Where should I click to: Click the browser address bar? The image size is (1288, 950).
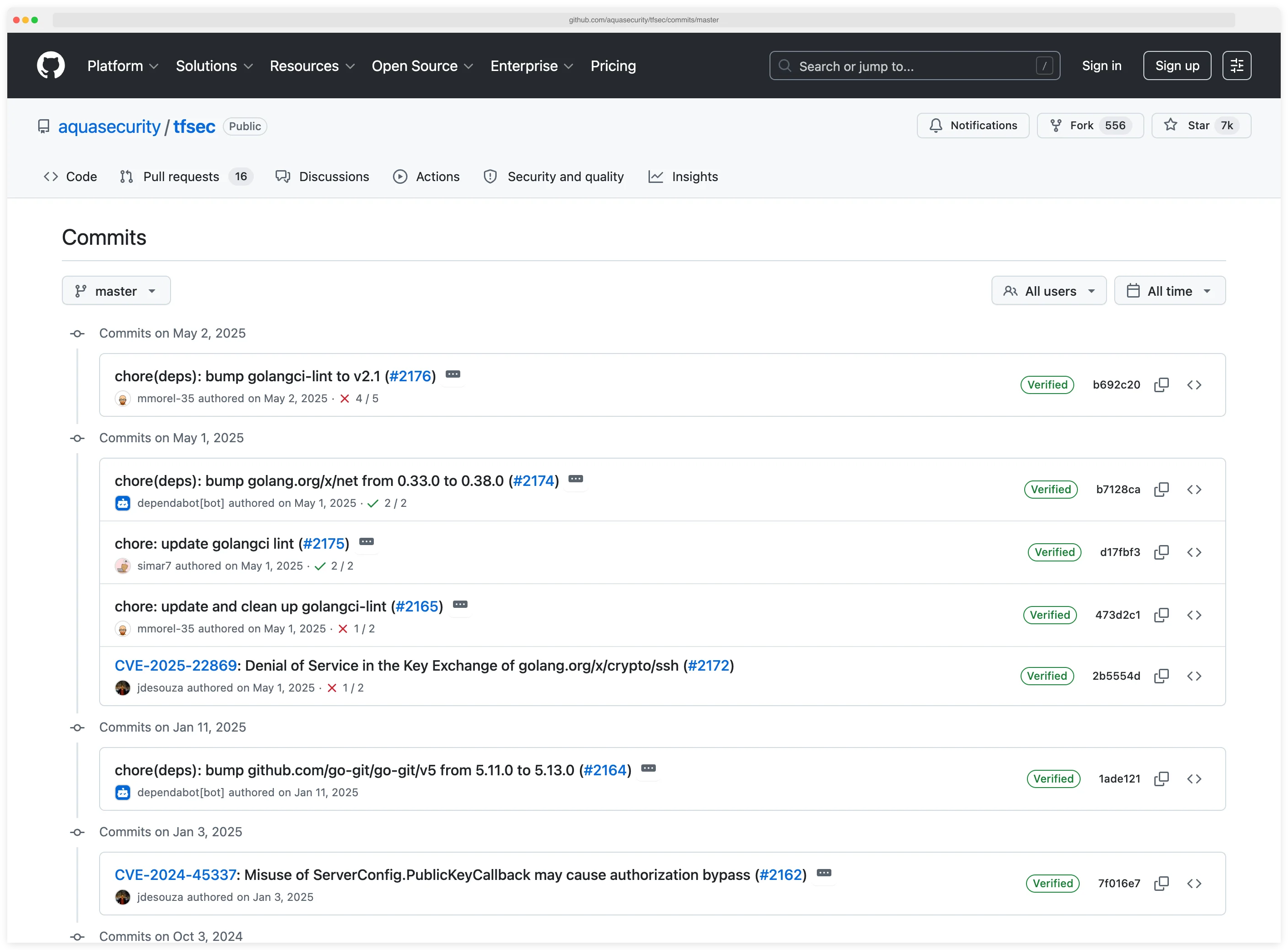tap(643, 20)
